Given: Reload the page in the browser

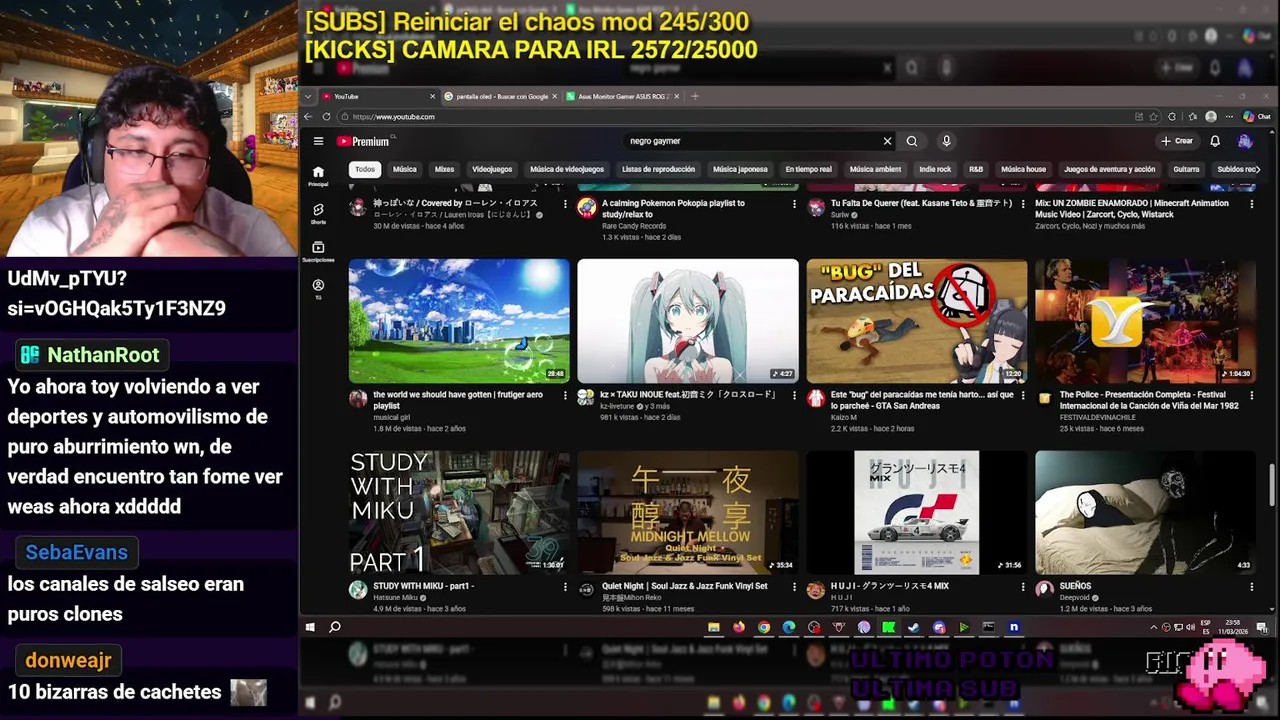Looking at the screenshot, I should click(x=326, y=117).
